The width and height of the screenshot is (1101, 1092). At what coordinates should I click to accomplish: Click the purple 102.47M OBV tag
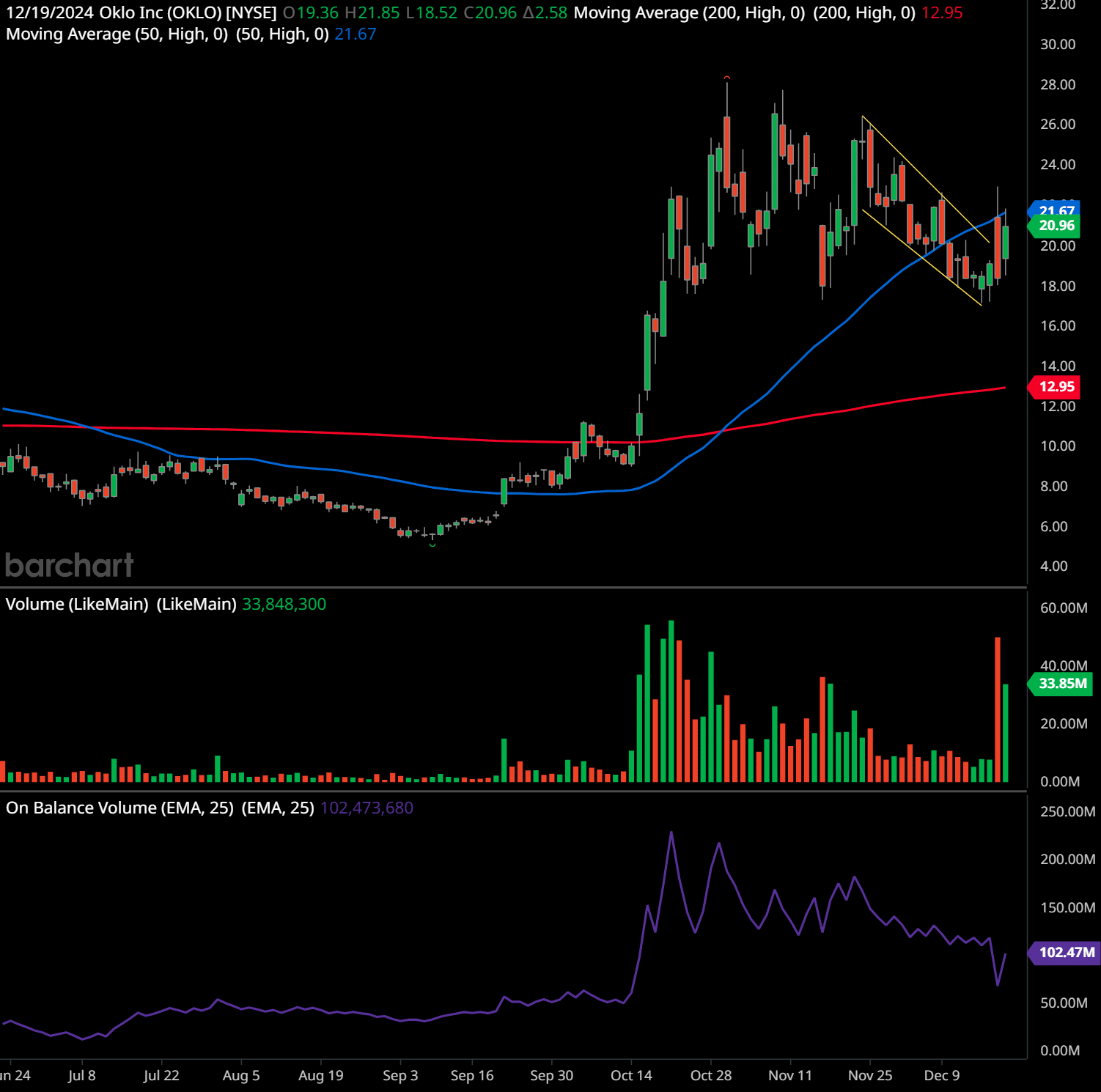pyautogui.click(x=1064, y=952)
